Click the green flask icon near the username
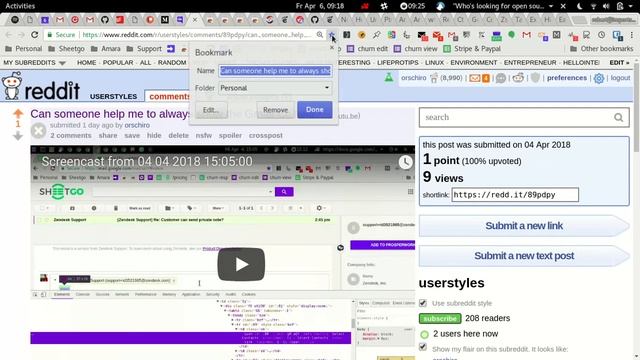Screen dimensions: 640x360 (x=389, y=77)
